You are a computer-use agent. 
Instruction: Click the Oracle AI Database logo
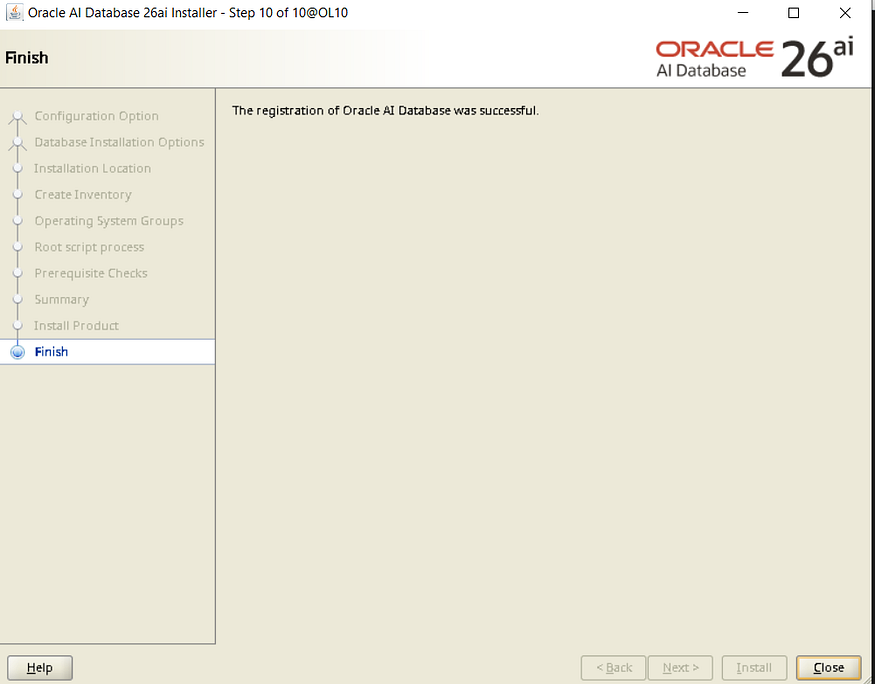(x=754, y=59)
